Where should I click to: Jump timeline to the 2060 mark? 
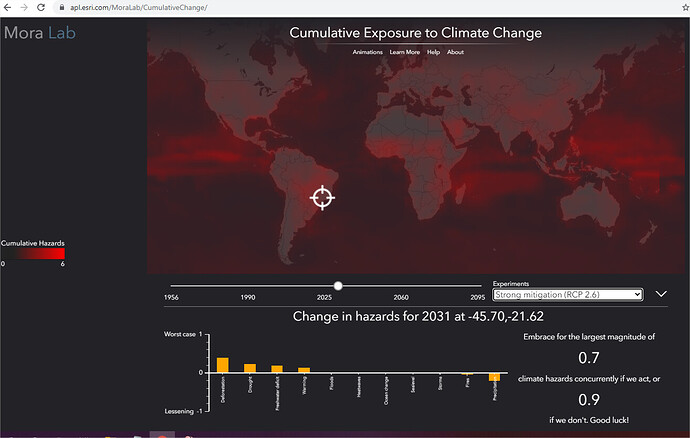click(401, 297)
